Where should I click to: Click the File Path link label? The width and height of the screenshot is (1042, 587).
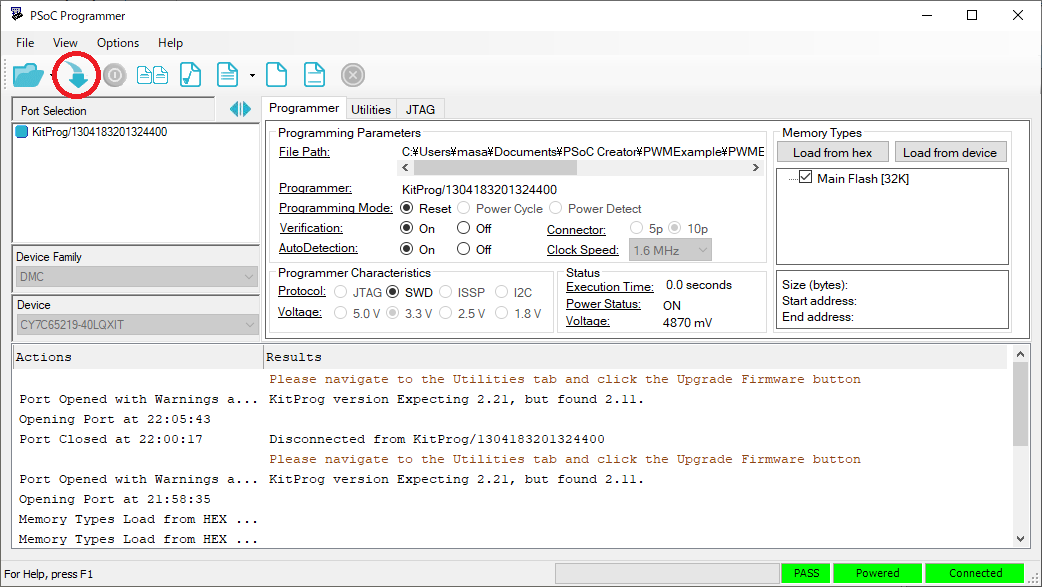(304, 152)
